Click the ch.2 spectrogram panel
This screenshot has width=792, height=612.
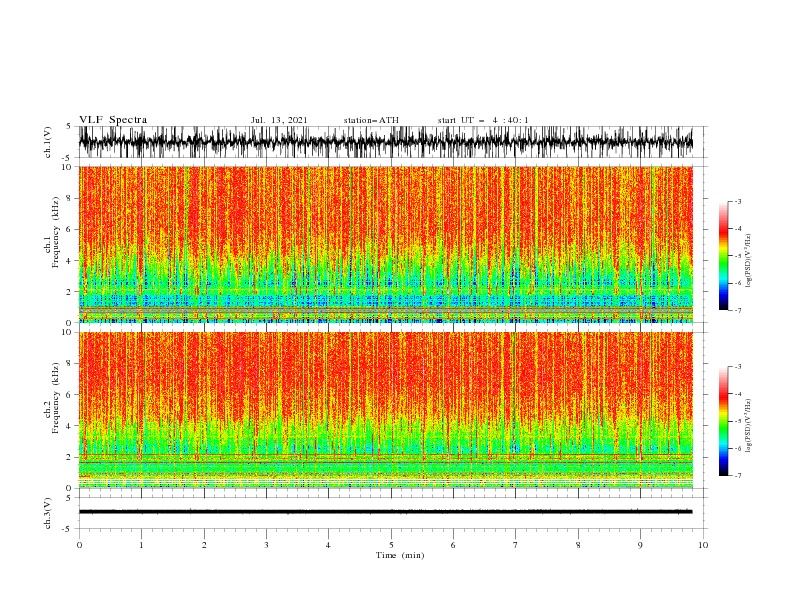click(x=385, y=410)
